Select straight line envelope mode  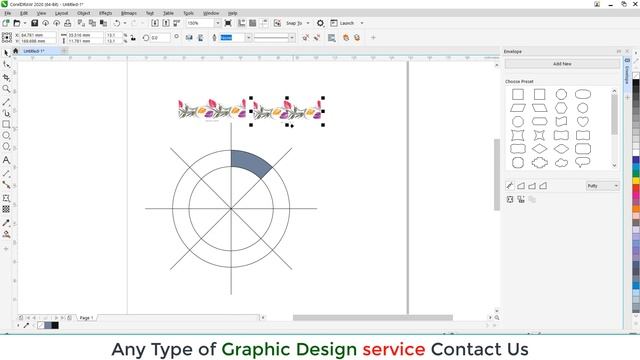[521, 186]
